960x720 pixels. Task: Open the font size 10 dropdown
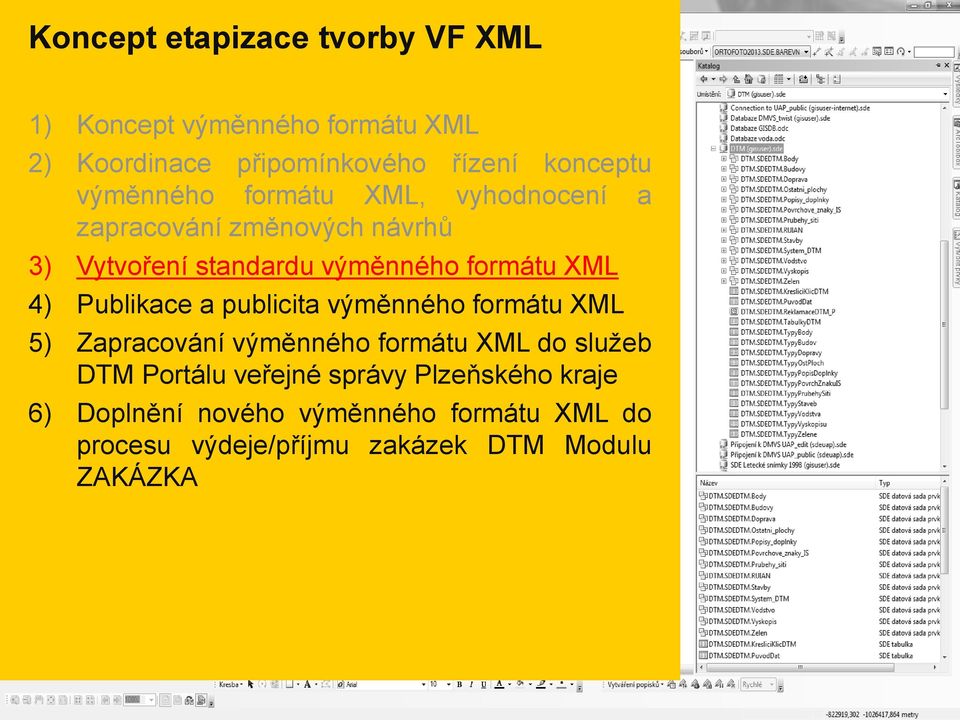coord(449,684)
